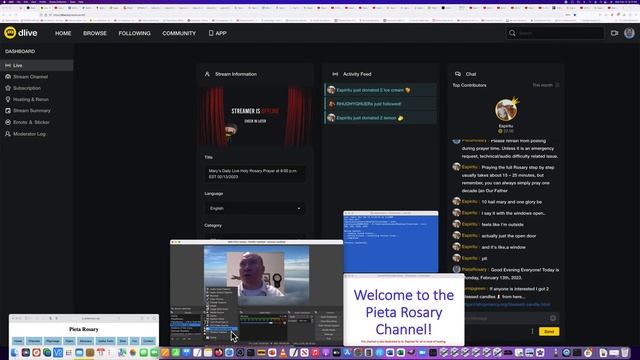Open chat options three-dot menu
640x360 pixels.
pyautogui.click(x=532, y=331)
